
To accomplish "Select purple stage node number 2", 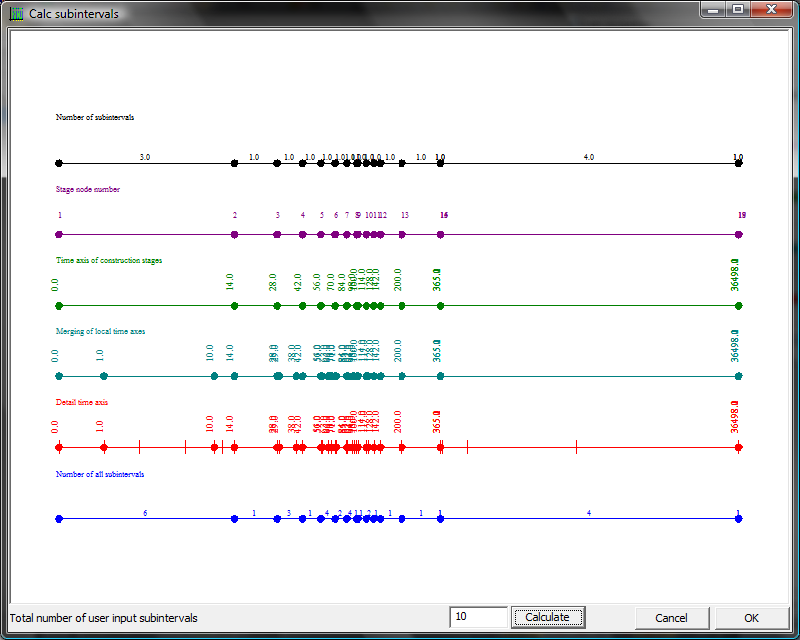I will 234,235.
